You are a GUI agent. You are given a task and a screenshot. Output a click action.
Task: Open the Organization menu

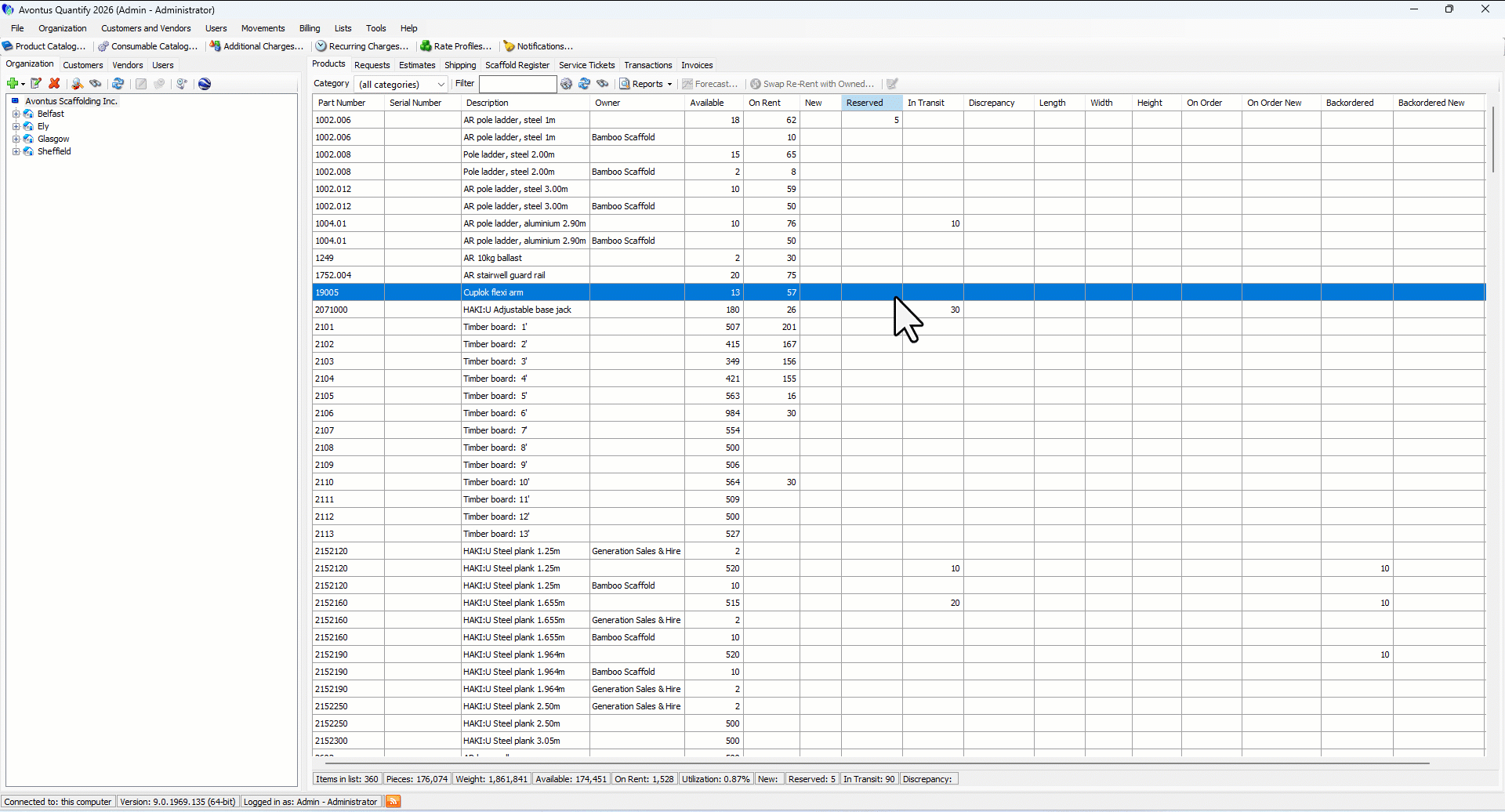(x=63, y=28)
